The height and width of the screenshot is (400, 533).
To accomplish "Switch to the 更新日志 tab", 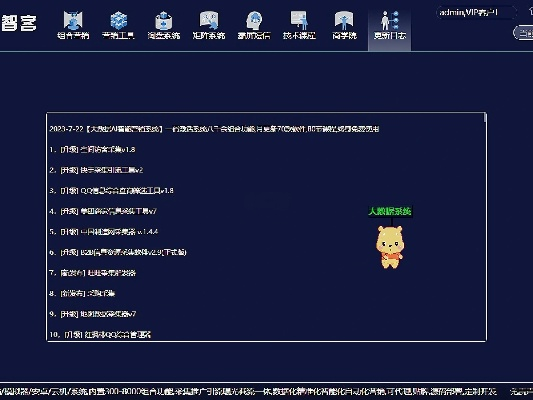I will click(390, 29).
